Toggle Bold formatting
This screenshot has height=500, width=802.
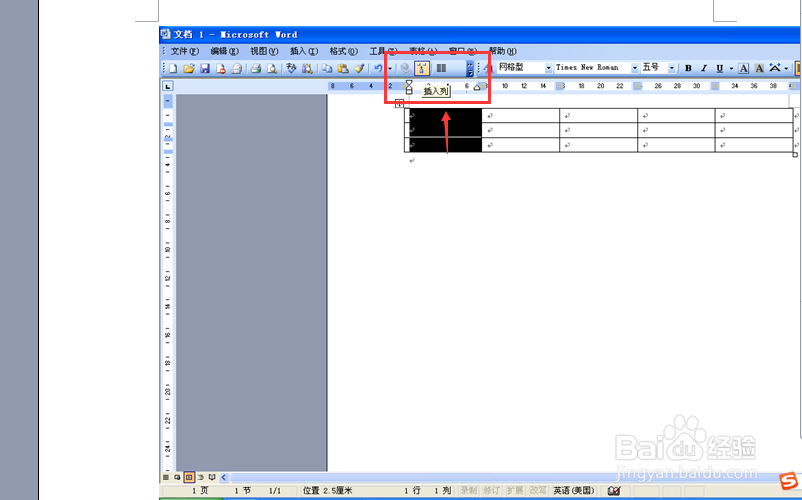[x=688, y=68]
